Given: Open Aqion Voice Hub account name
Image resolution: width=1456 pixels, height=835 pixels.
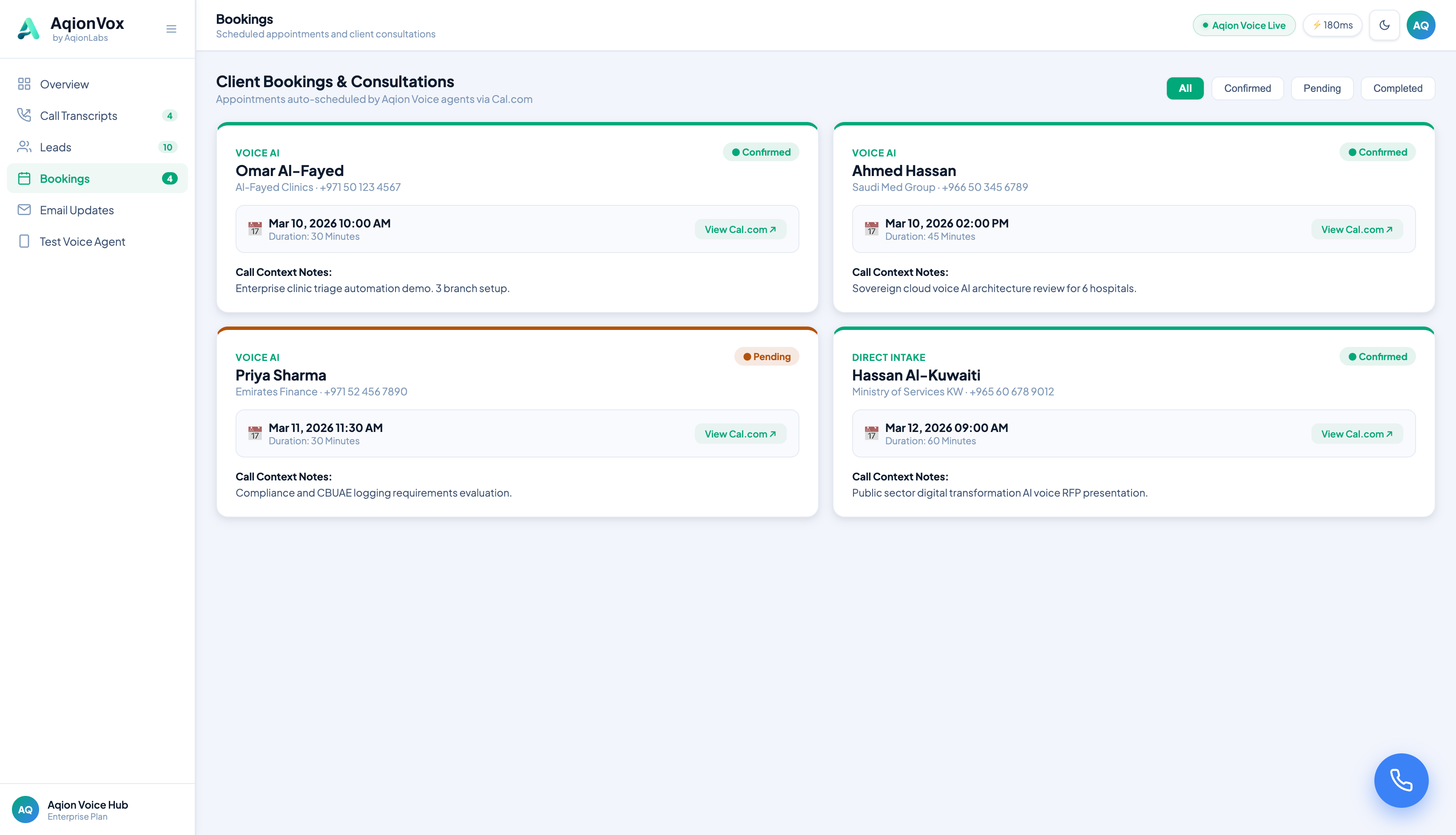Looking at the screenshot, I should pos(88,805).
